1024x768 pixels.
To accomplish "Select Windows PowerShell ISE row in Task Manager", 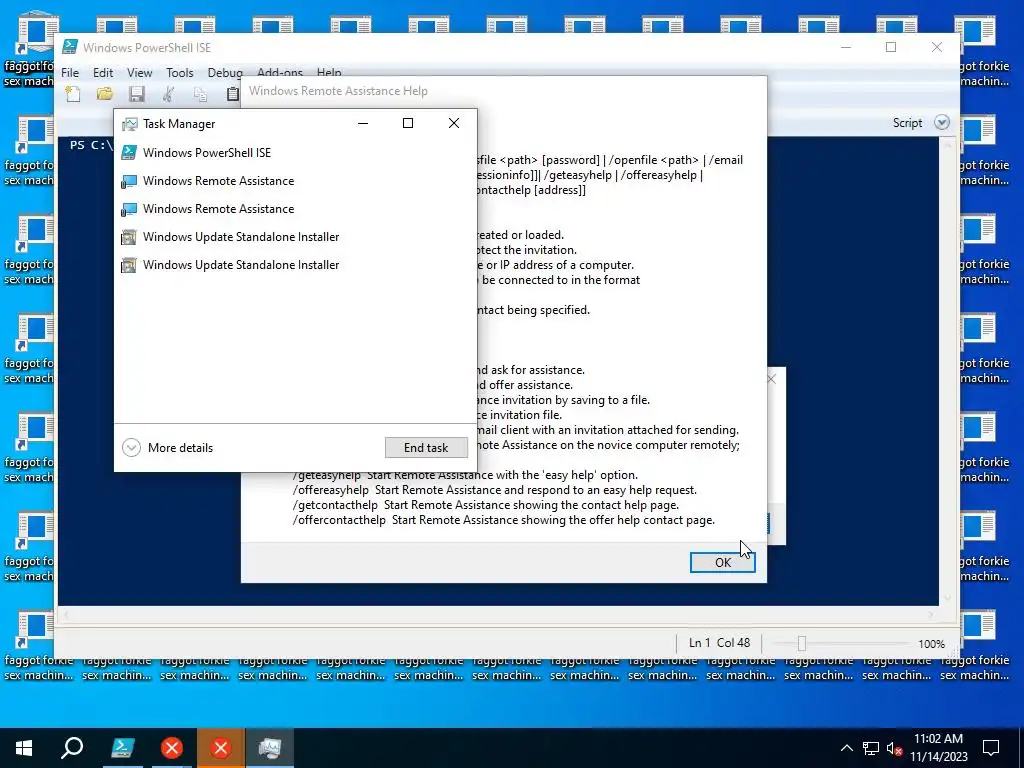I will point(295,152).
